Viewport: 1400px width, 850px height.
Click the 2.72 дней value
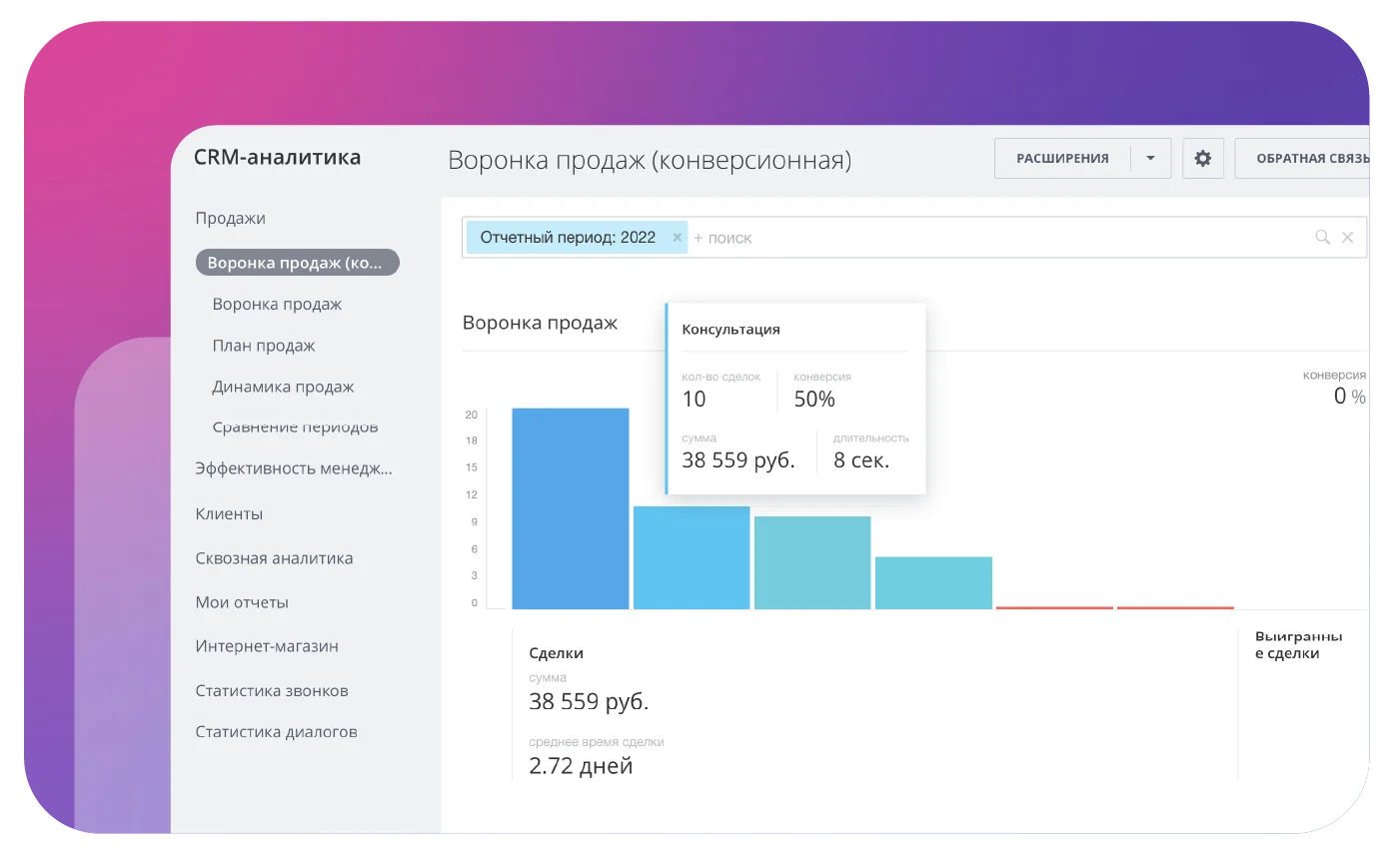click(581, 766)
